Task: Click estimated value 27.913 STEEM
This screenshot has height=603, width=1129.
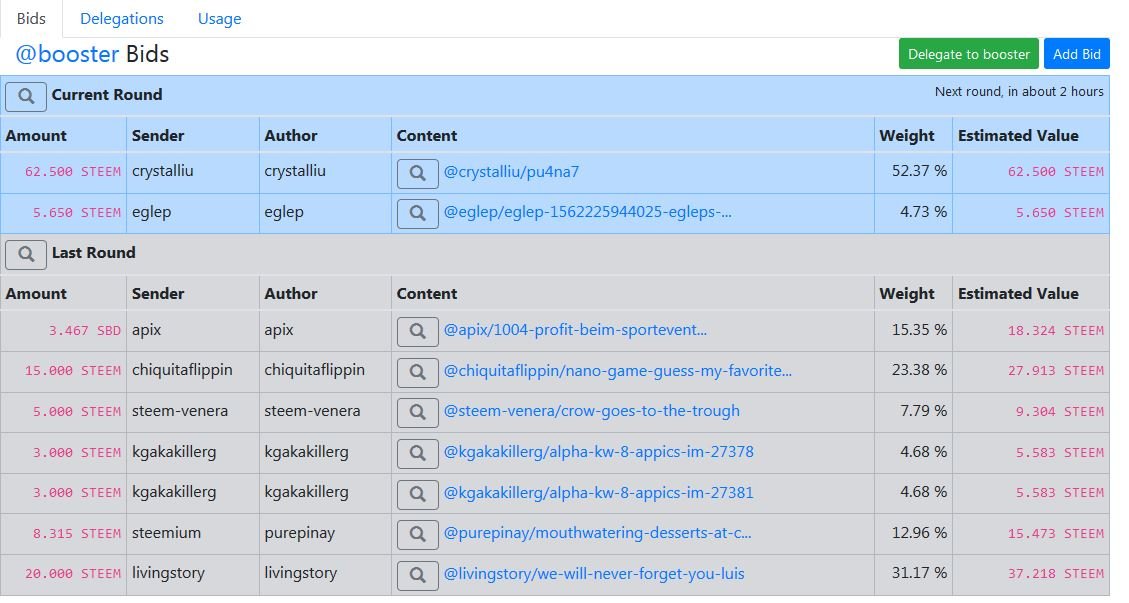Action: tap(1056, 371)
